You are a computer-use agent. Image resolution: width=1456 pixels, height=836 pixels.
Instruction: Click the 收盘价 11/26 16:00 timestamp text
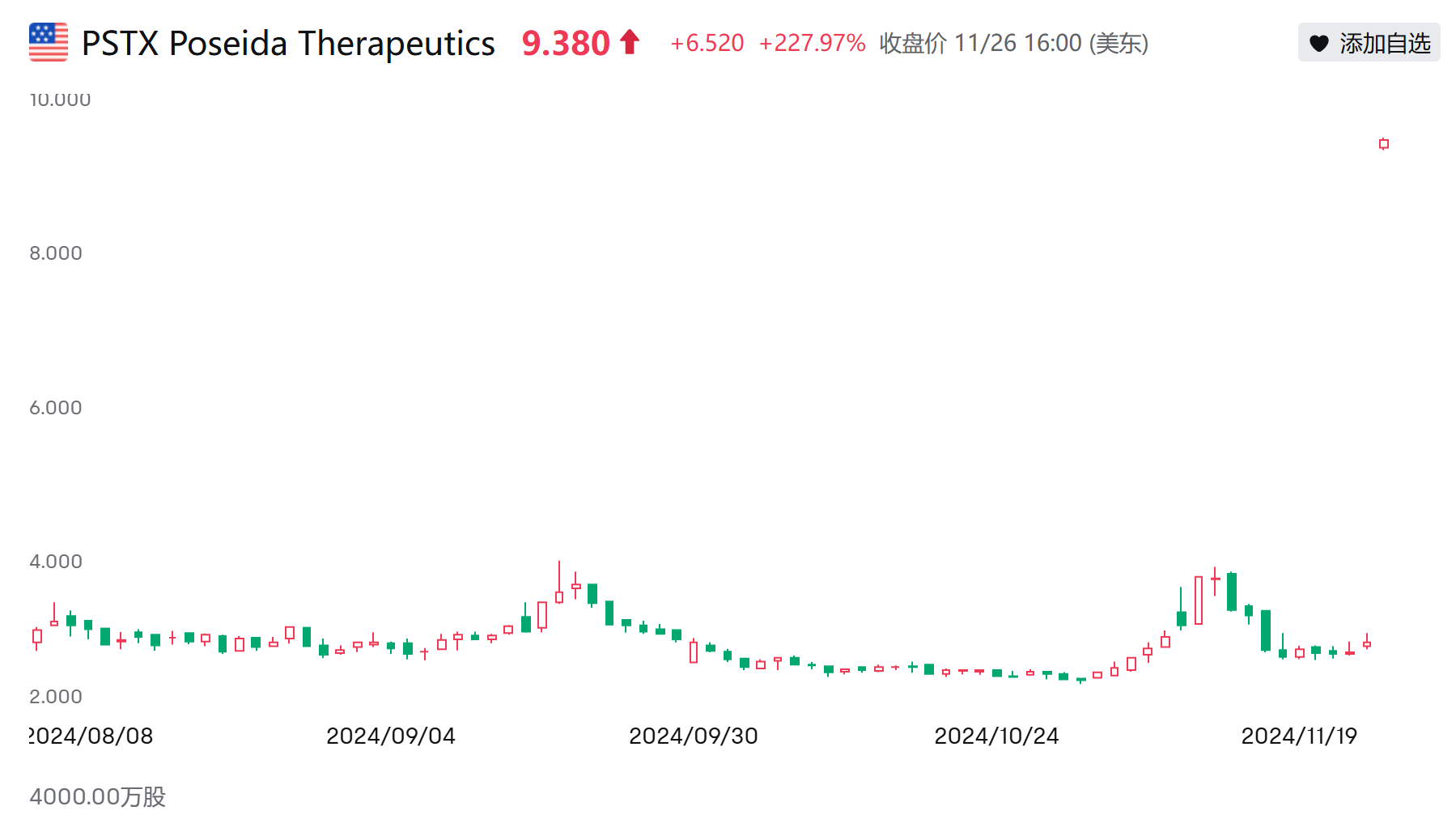pyautogui.click(x=1013, y=43)
